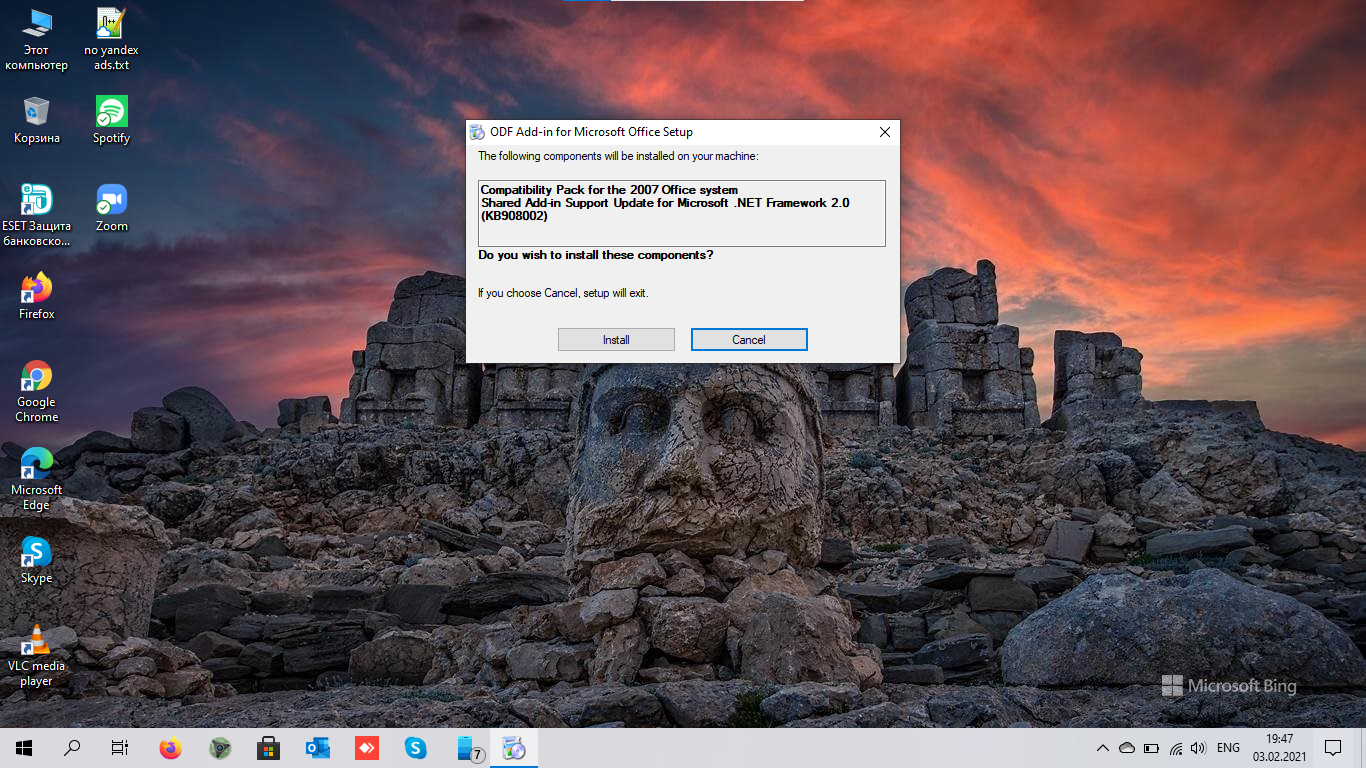Viewport: 1366px width, 768px height.
Task: Click the Install button in setup dialog
Action: pyautogui.click(x=616, y=340)
